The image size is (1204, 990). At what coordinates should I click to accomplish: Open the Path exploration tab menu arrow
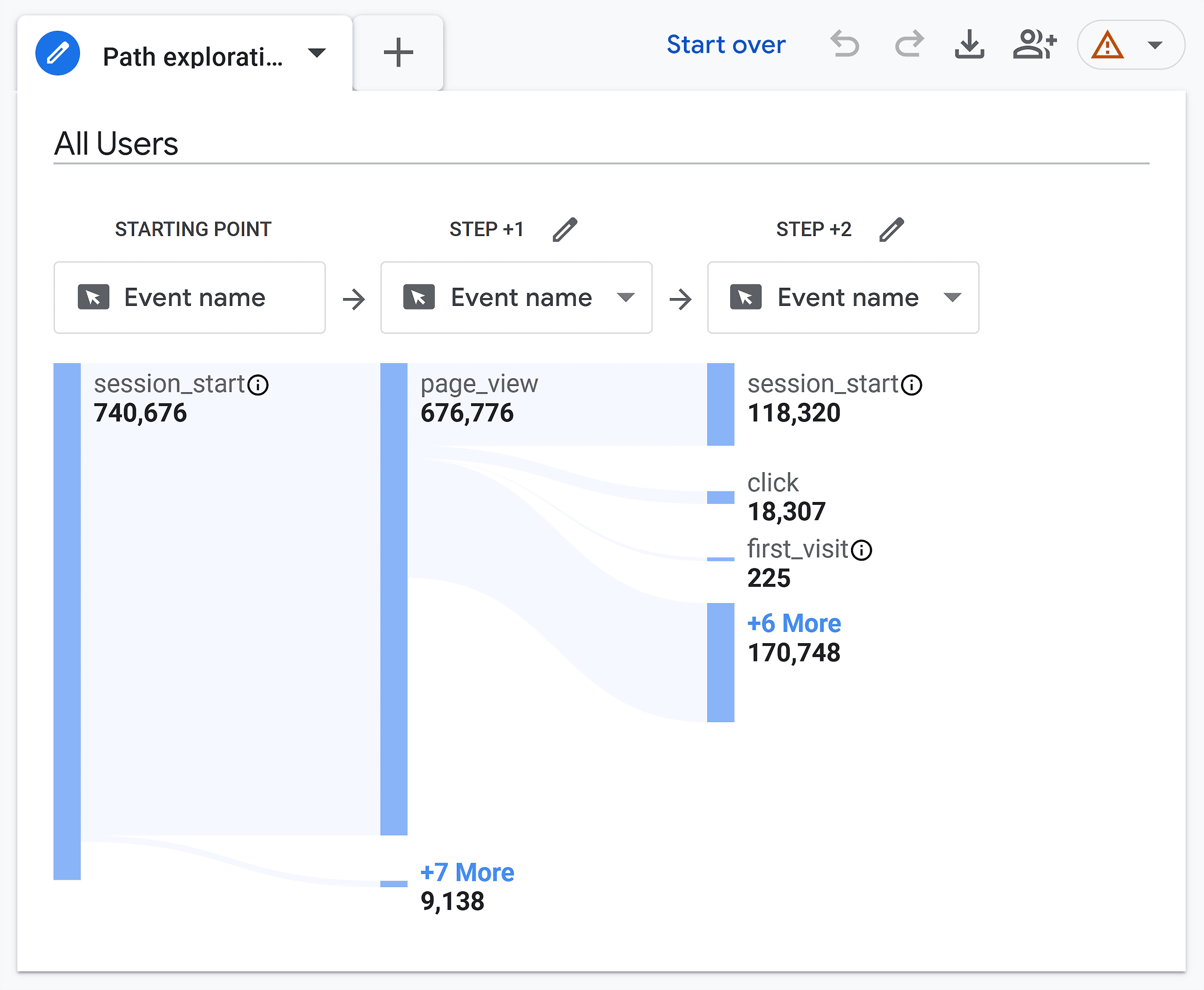click(x=317, y=53)
